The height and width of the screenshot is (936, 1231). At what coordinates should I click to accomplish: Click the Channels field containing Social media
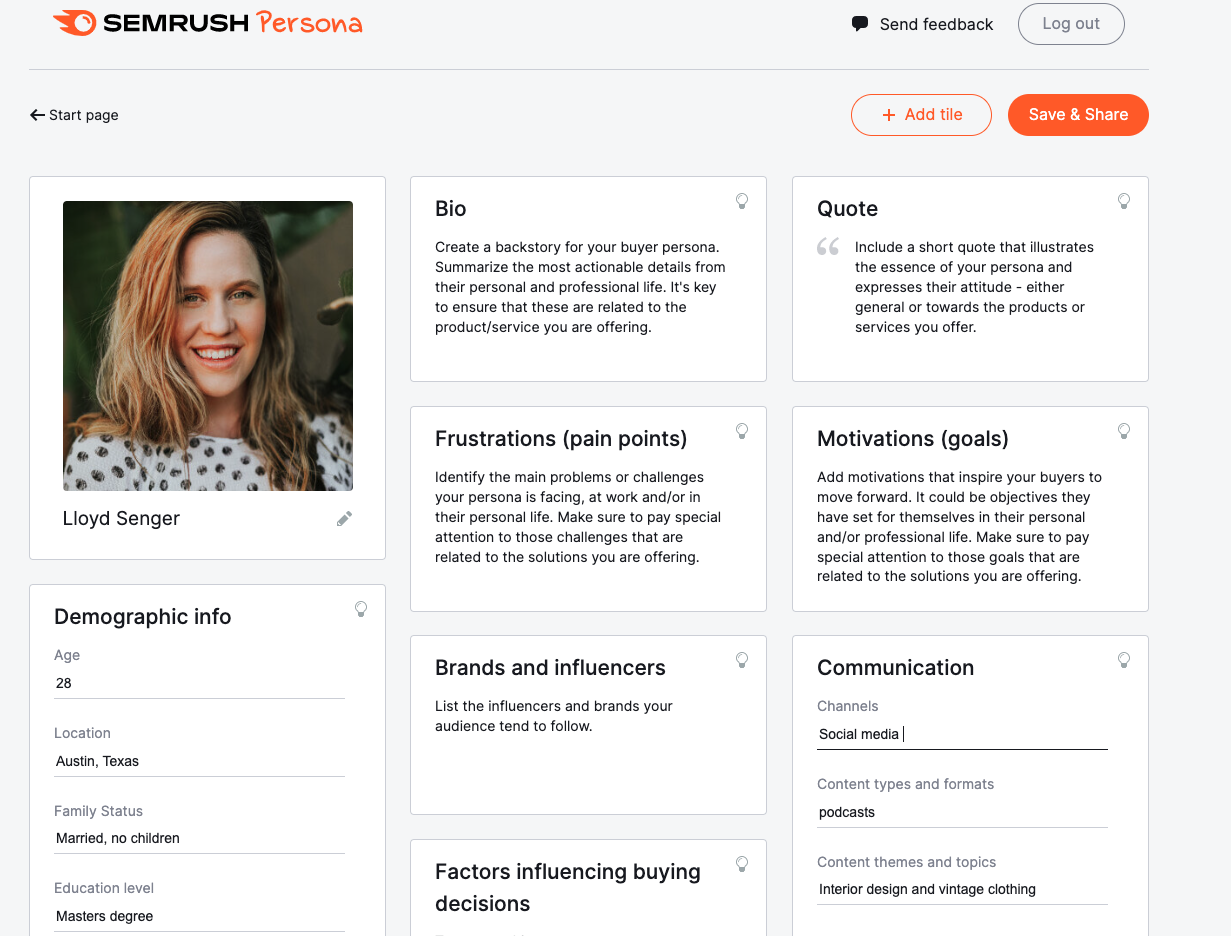point(960,733)
